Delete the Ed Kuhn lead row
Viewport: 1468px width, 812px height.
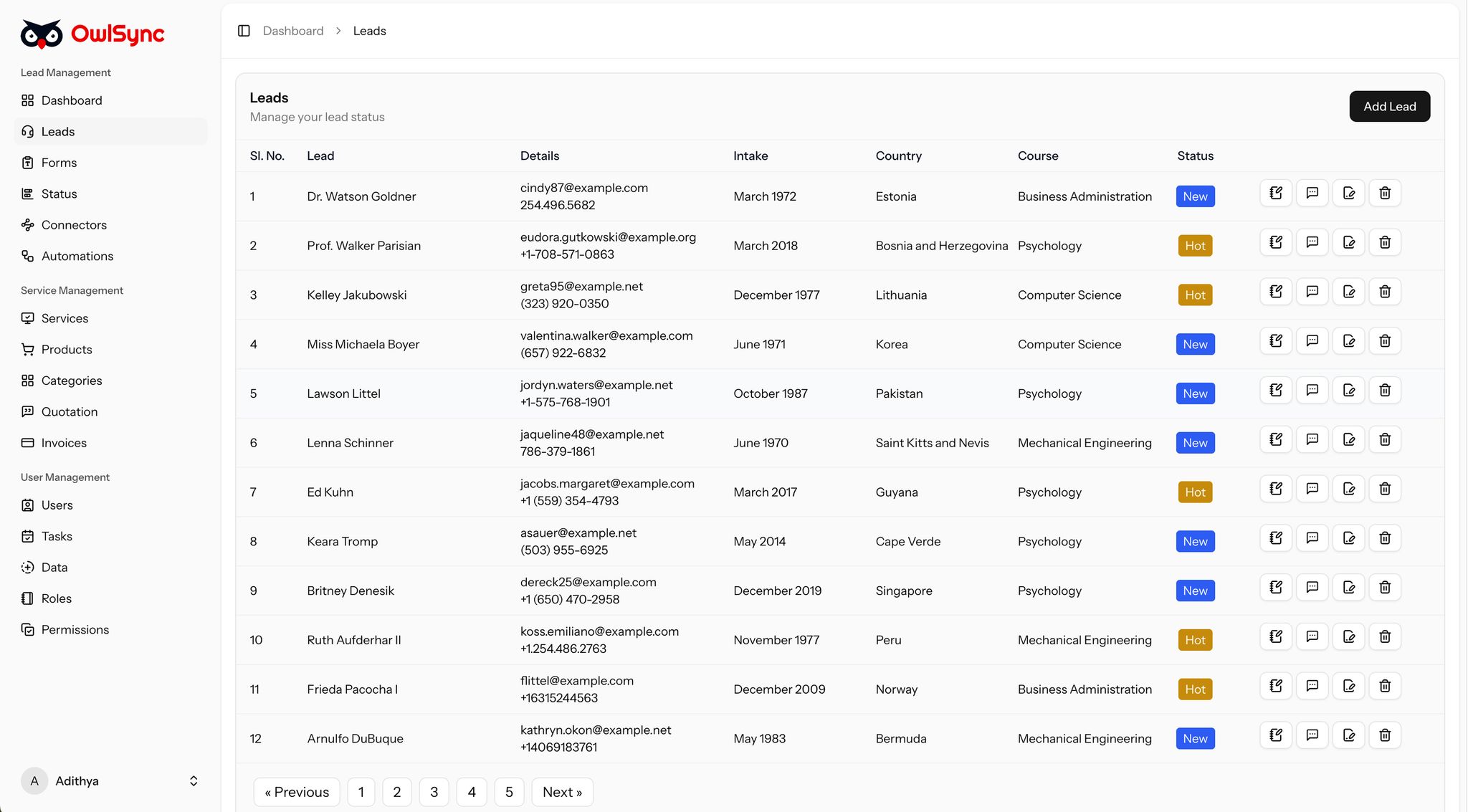point(1385,489)
